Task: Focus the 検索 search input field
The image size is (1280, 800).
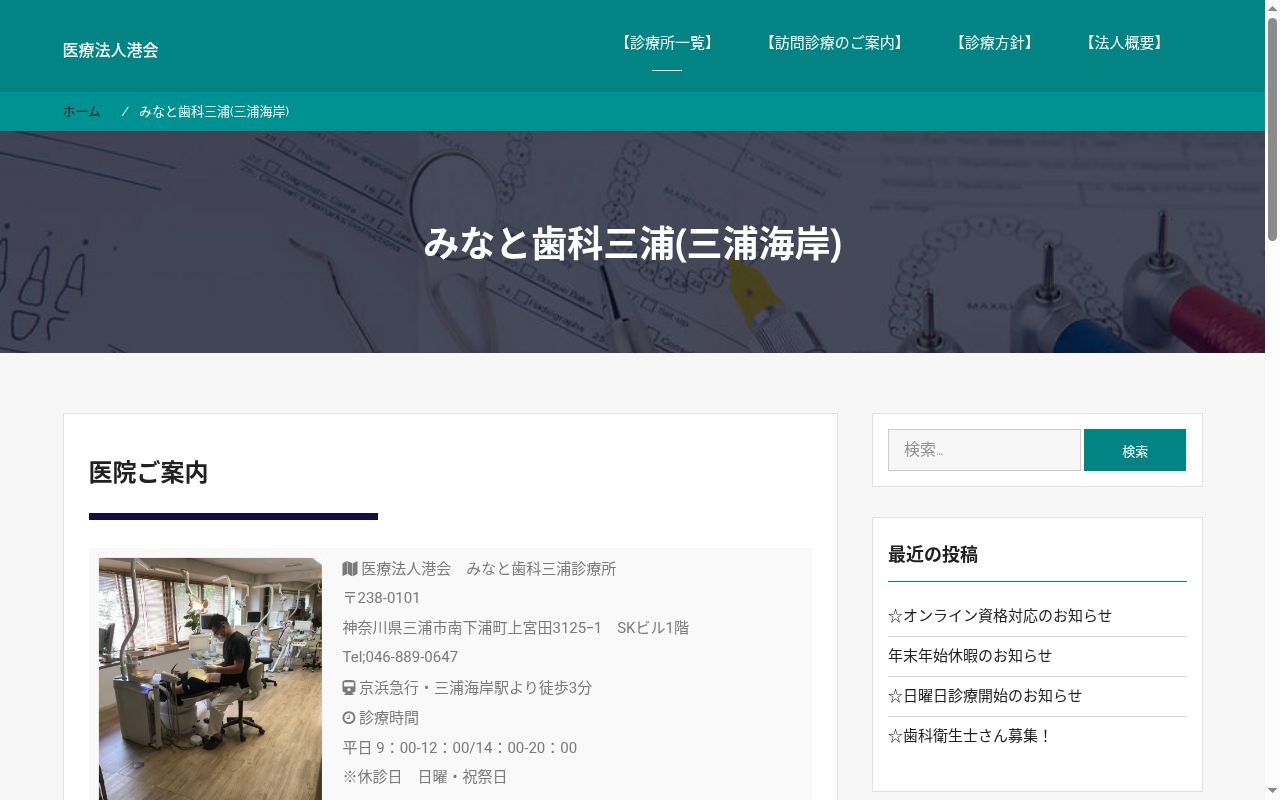Action: click(984, 450)
